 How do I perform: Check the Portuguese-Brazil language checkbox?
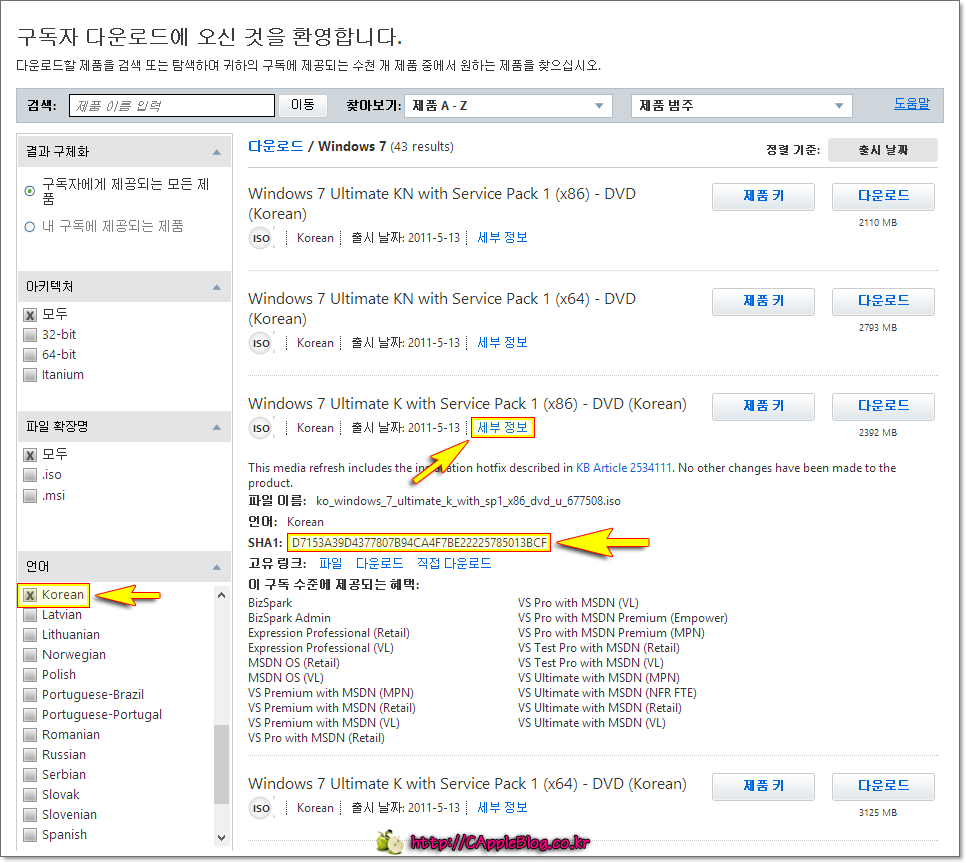(x=30, y=695)
